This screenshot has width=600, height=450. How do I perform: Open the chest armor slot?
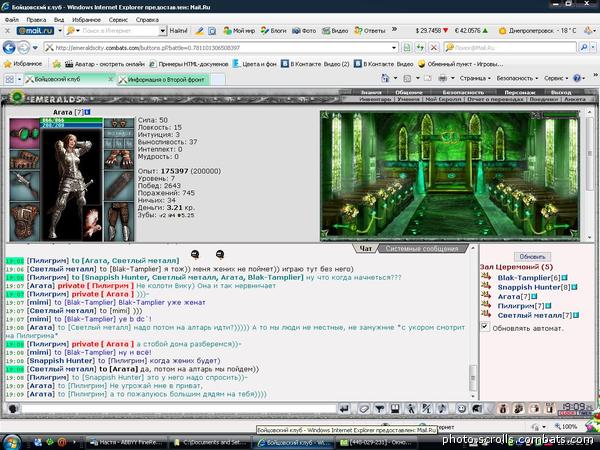click(x=24, y=222)
